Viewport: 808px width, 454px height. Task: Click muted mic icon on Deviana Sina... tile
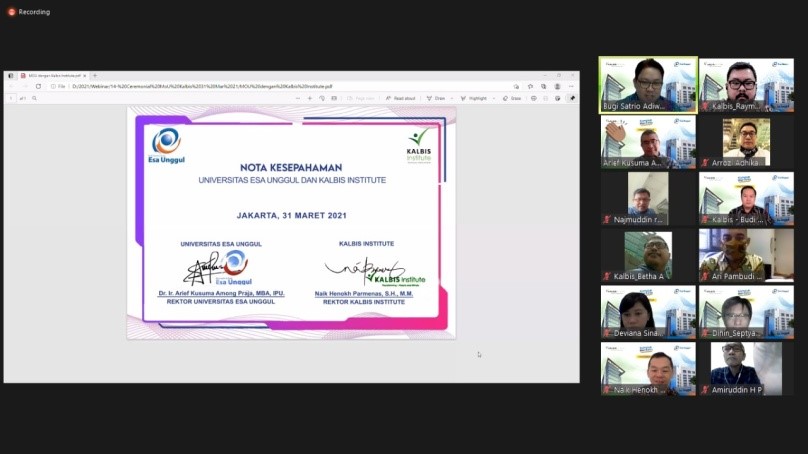pyautogui.click(x=607, y=333)
